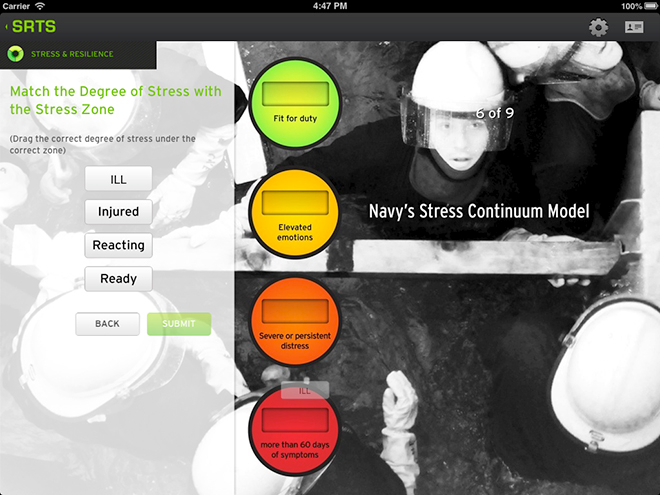This screenshot has height=495, width=660.
Task: Pick the Ready degree option
Action: [118, 278]
